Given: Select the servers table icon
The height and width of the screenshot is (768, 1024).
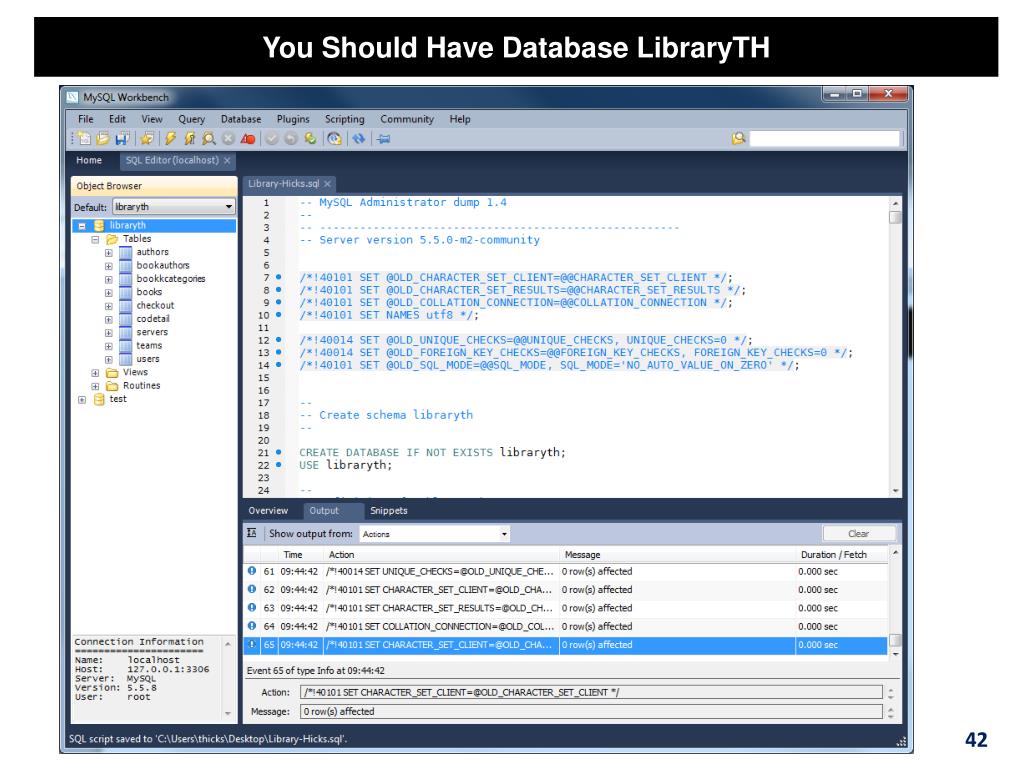Looking at the screenshot, I should click(125, 332).
